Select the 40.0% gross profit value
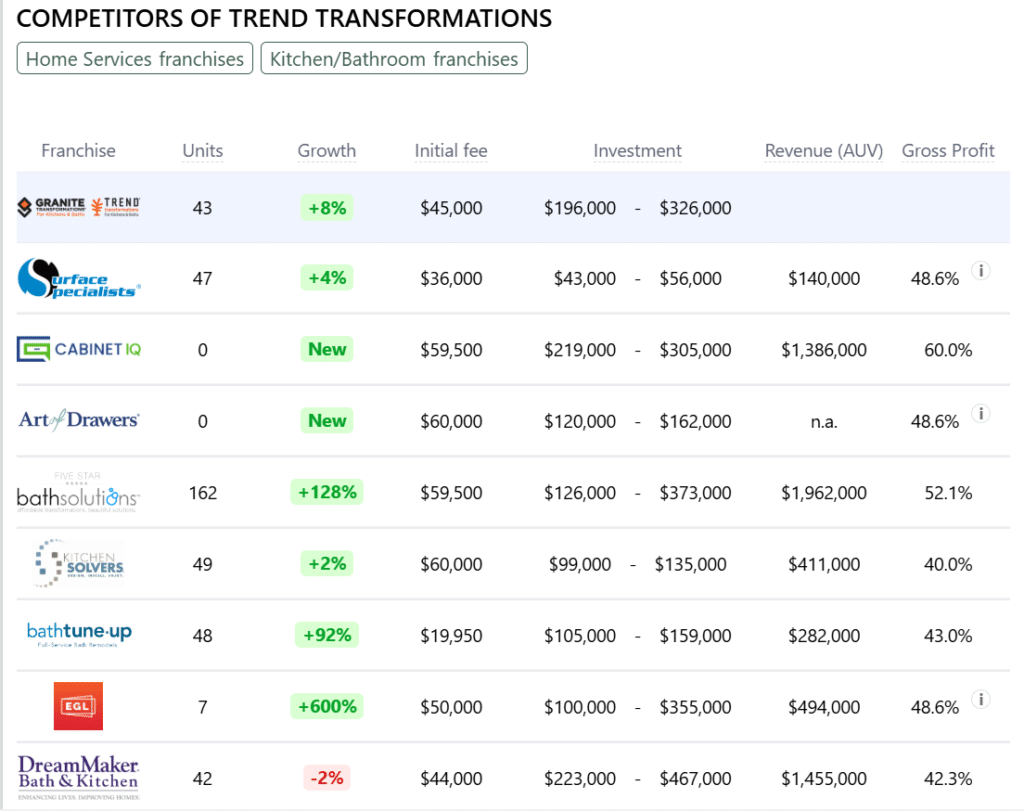 (948, 564)
